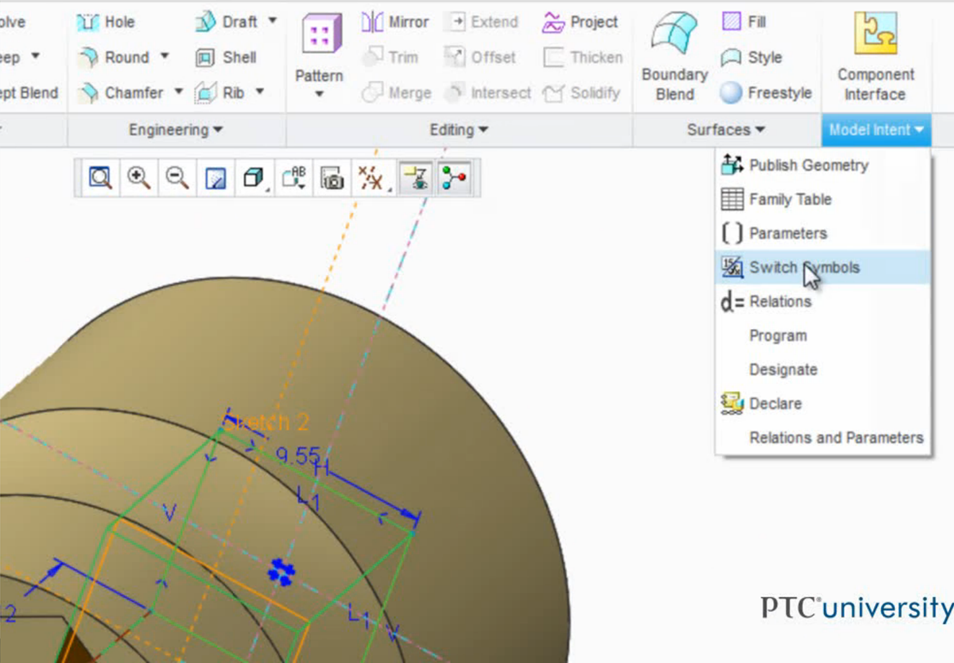Screen dimensions: 954x663
Task: Click the Pattern tool icon
Action: tap(320, 33)
